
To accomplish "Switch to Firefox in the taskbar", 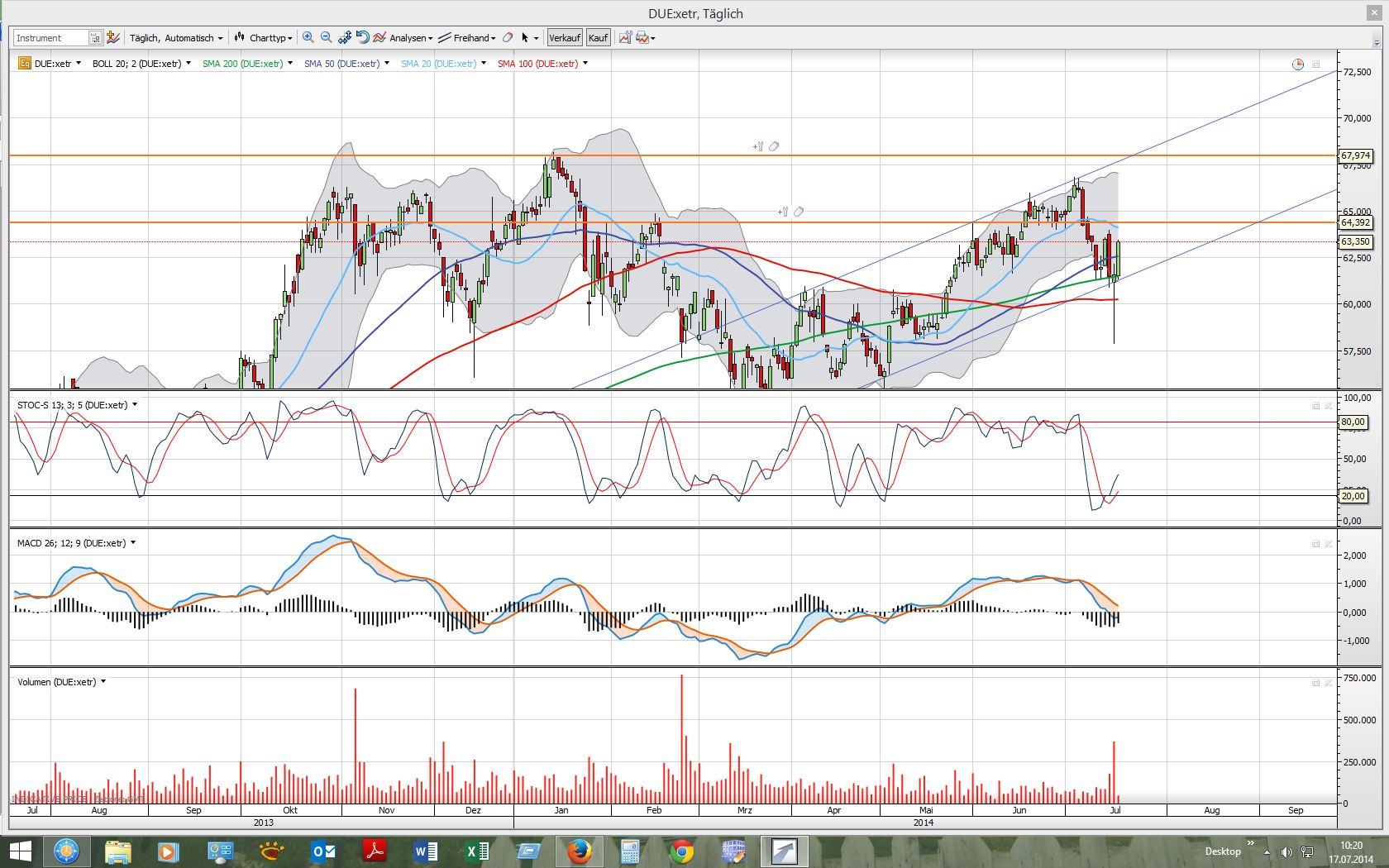I will click(579, 851).
